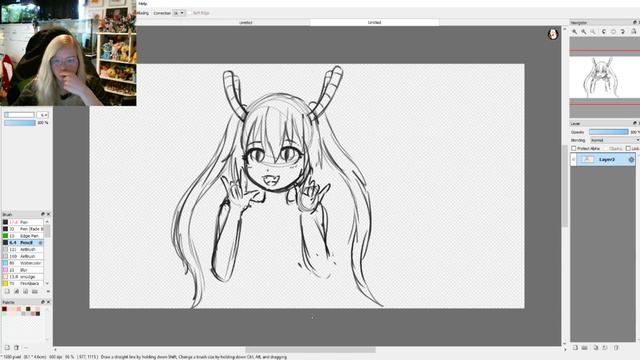The height and width of the screenshot is (360, 640).
Task: Enable Protect Alpha checkbox
Action: (x=573, y=148)
